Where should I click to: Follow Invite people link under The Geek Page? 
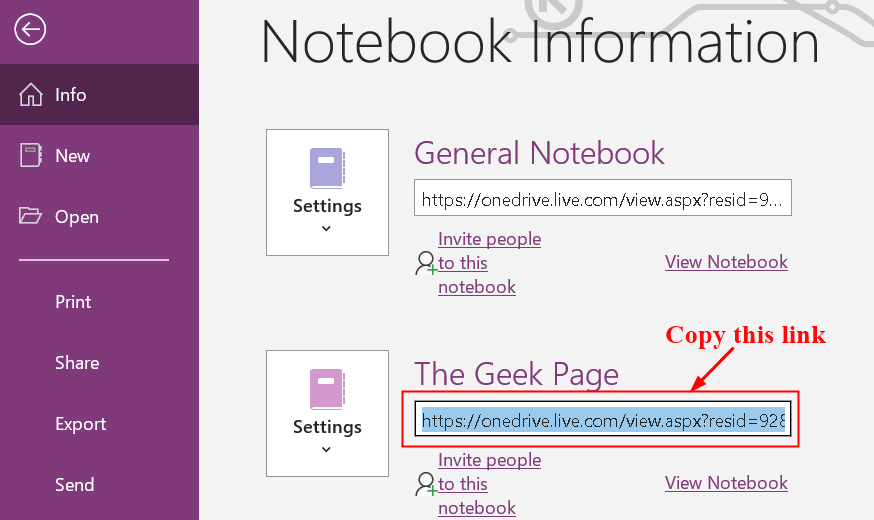489,484
